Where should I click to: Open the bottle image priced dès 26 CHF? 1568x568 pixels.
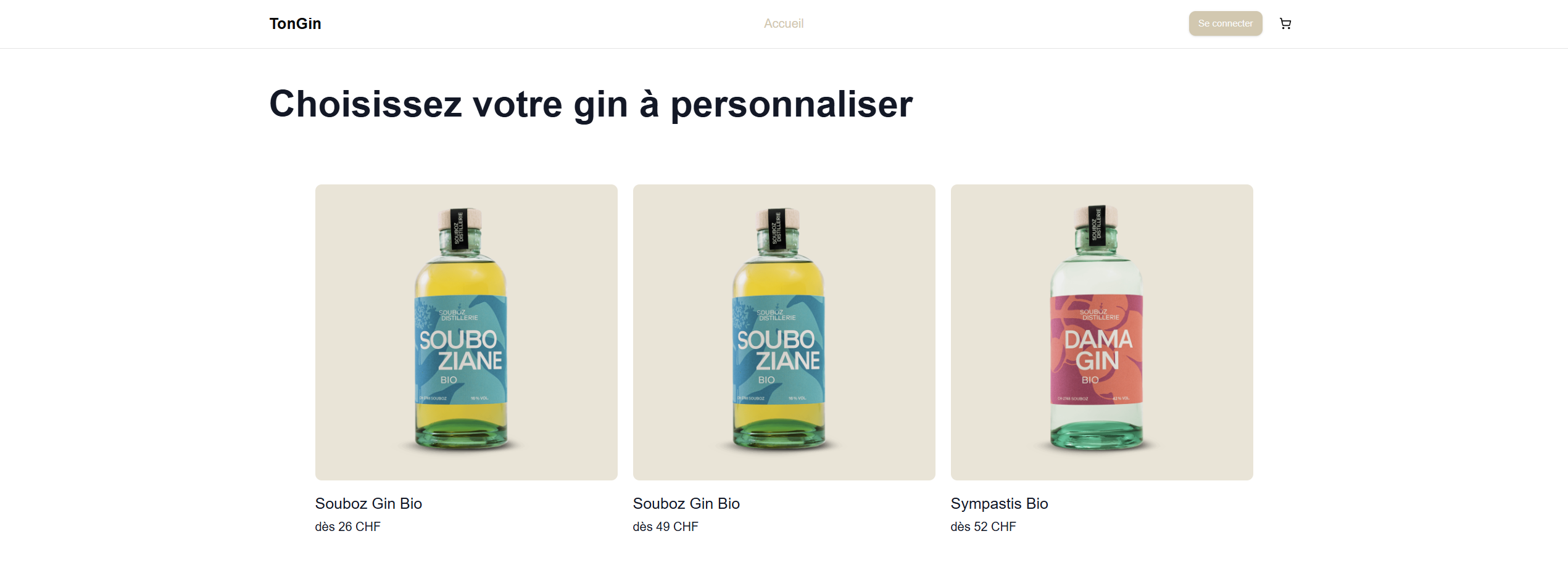[x=466, y=332]
